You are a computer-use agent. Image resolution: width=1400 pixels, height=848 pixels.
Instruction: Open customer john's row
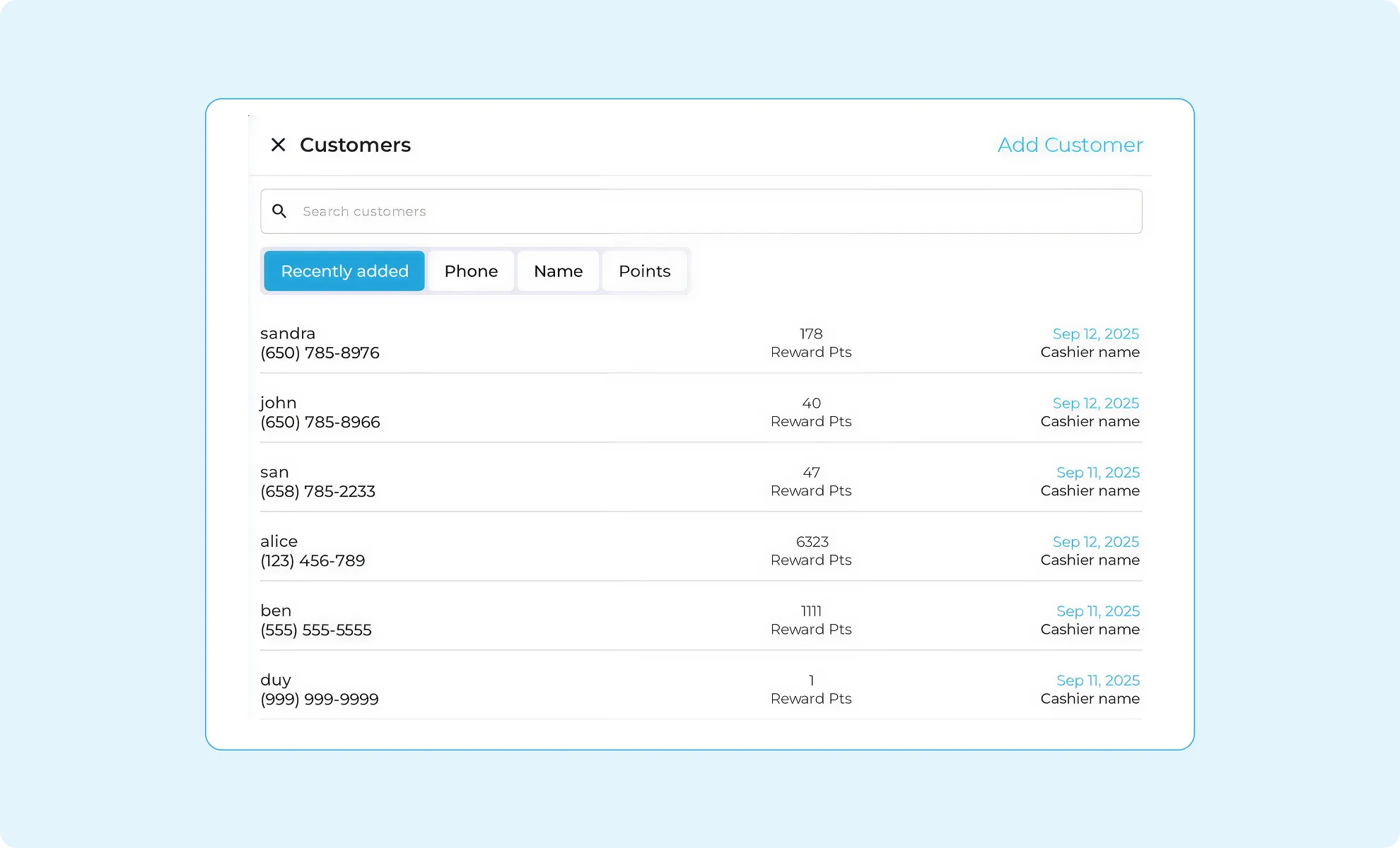279,403
